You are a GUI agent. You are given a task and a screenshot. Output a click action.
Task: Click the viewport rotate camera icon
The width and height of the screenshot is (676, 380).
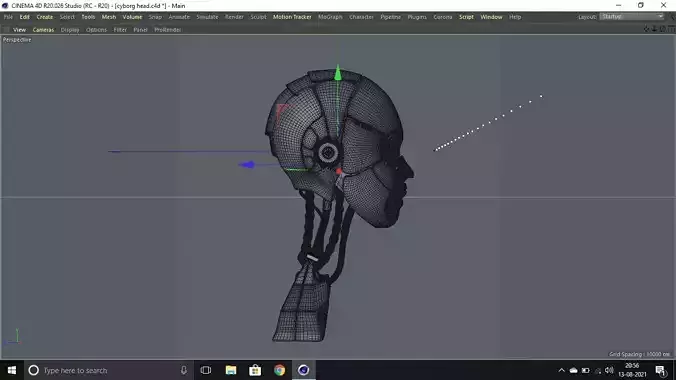[663, 29]
